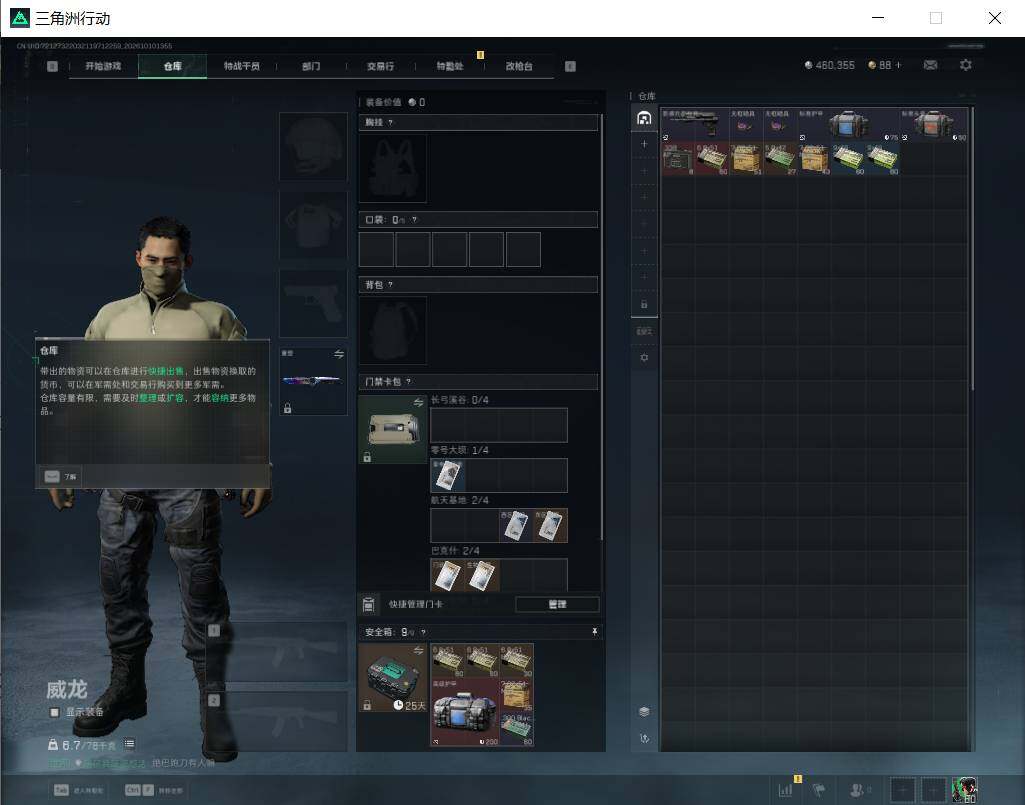Open the safe box container thumbnail
This screenshot has width=1025, height=805.
(x=393, y=677)
